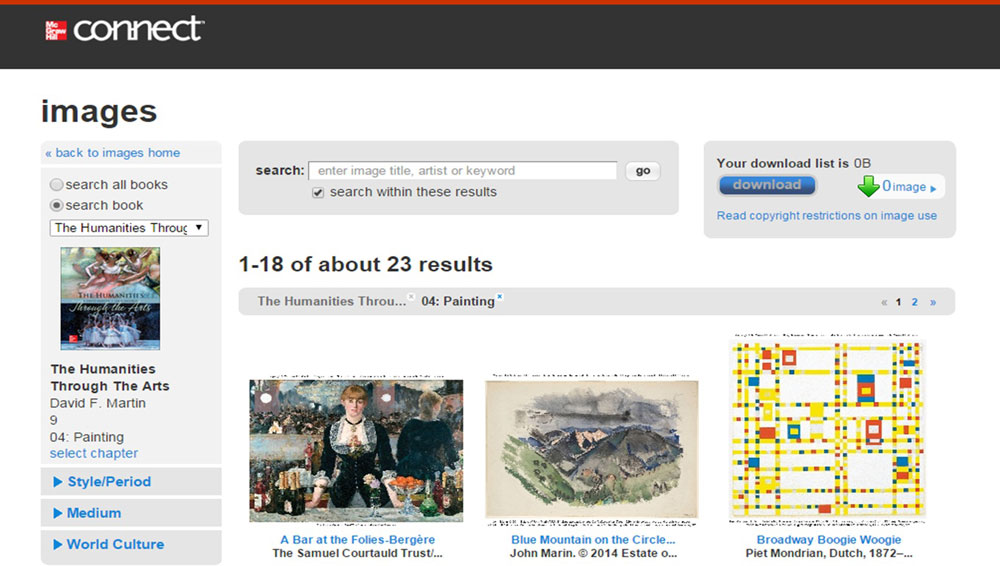Image resolution: width=1000 pixels, height=566 pixels.
Task: Click the Blue Mountain painting thumbnail
Action: 592,449
